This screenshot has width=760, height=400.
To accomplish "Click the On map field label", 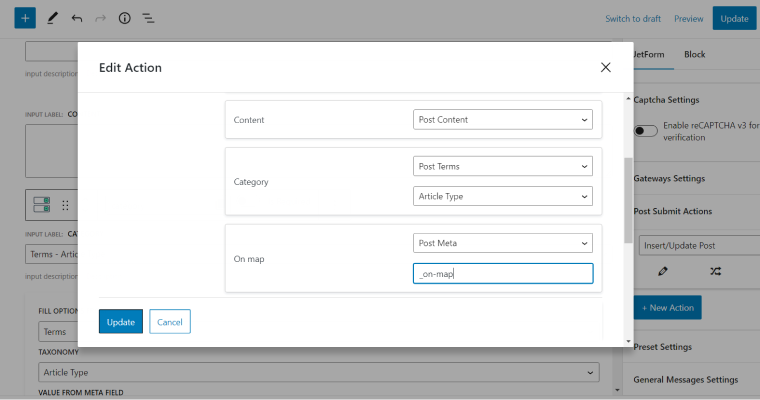I will (x=249, y=259).
